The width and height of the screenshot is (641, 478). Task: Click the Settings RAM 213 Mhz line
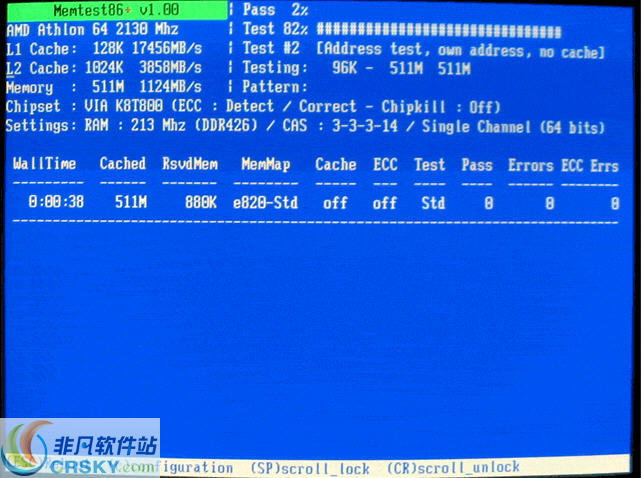point(305,126)
